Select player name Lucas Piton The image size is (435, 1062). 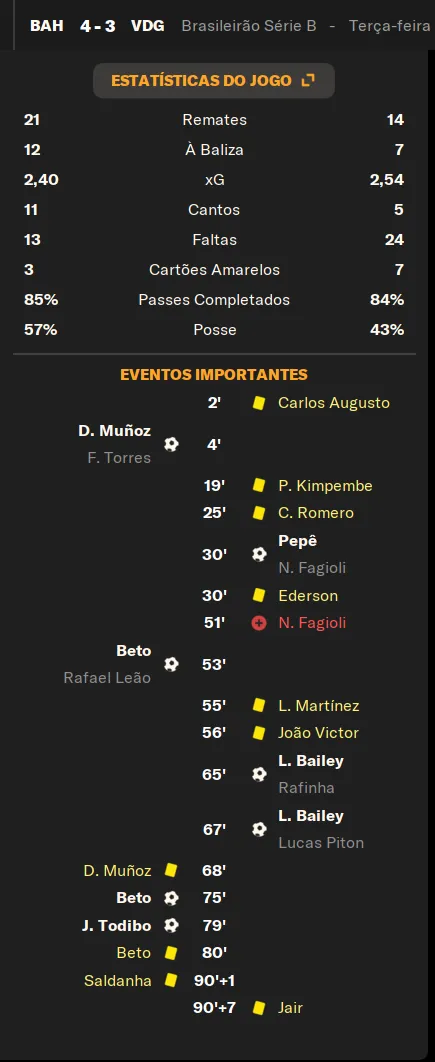point(321,843)
